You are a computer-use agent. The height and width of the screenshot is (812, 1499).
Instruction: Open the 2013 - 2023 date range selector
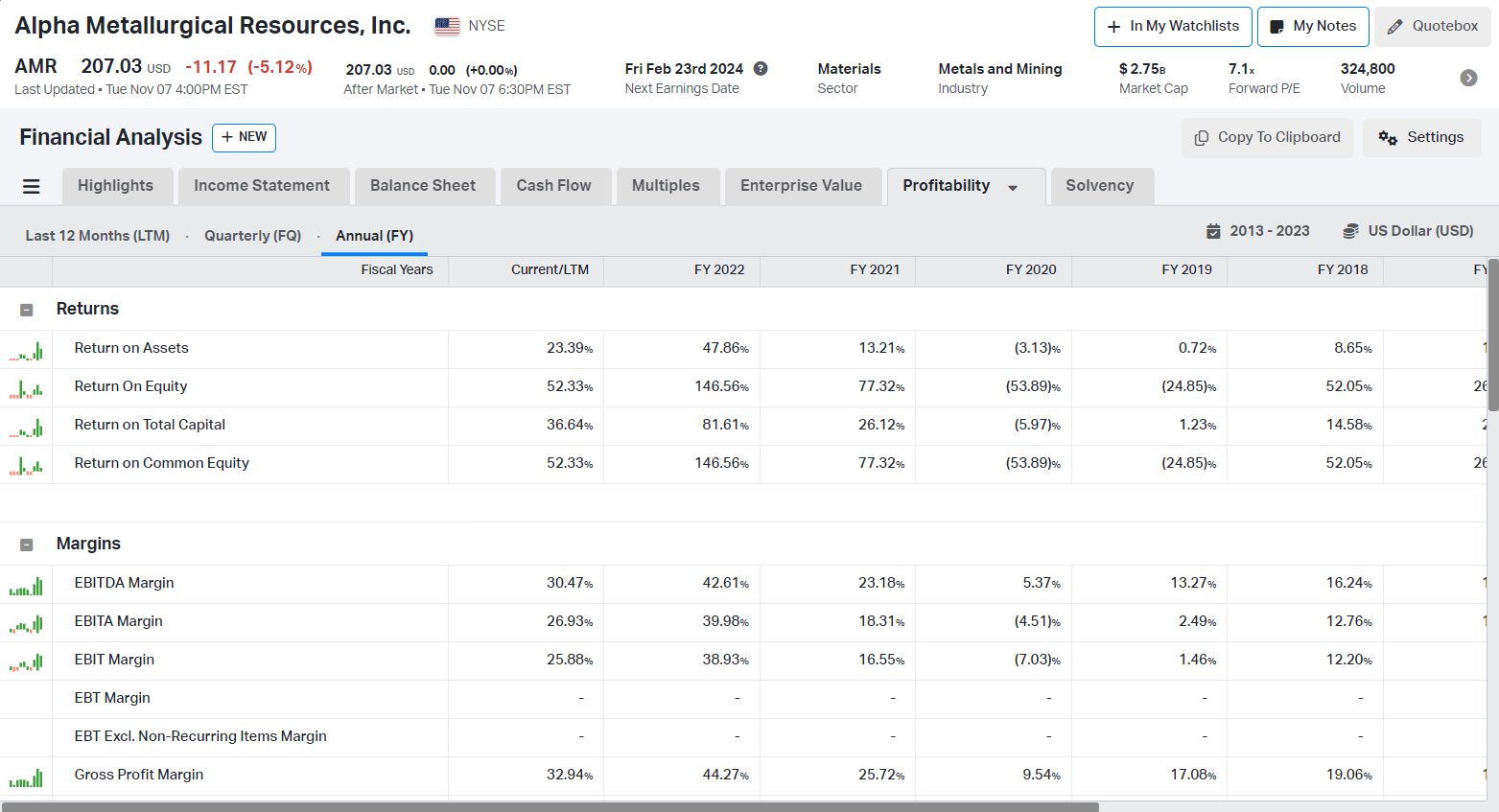1258,231
